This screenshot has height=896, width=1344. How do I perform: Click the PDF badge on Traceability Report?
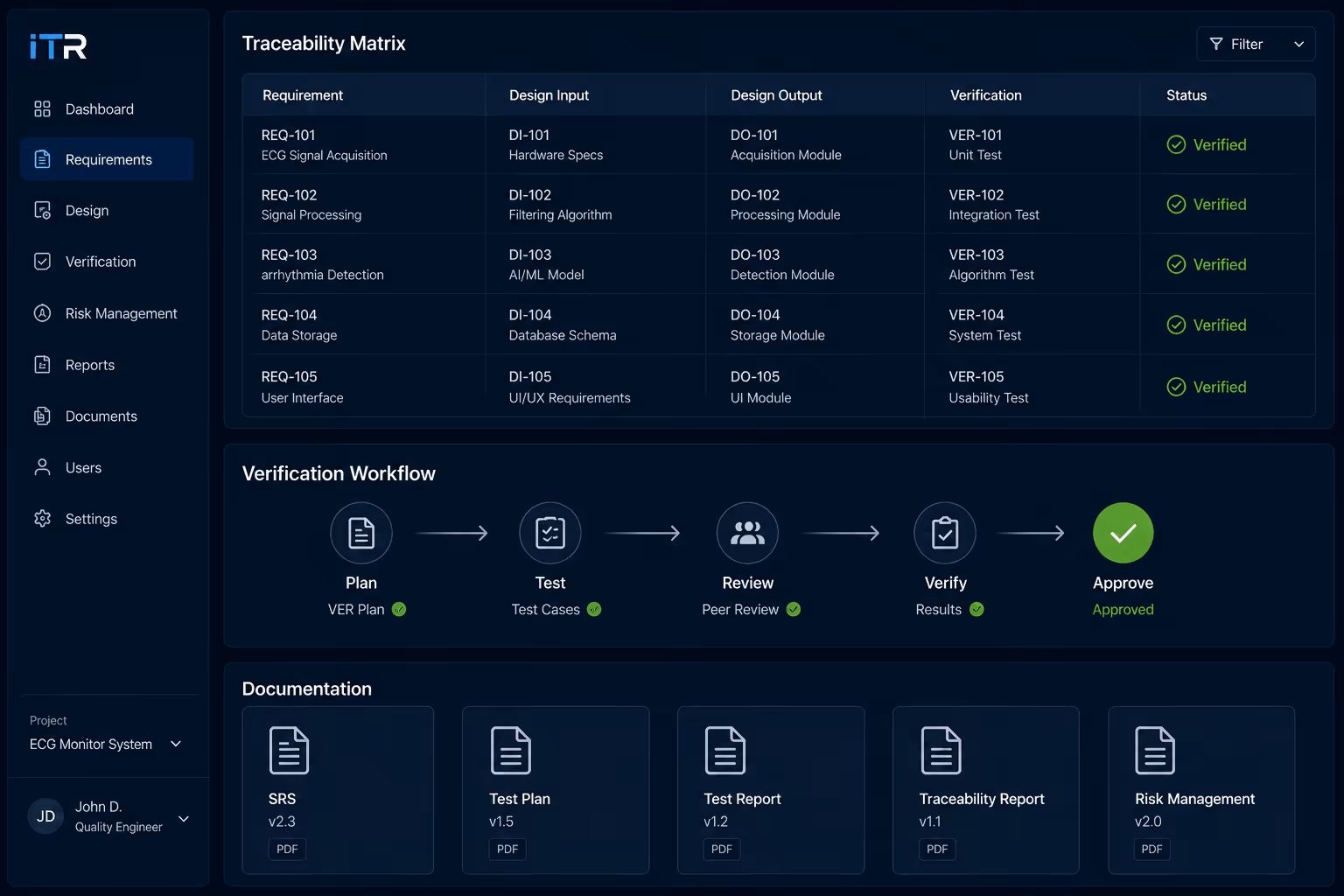point(937,849)
